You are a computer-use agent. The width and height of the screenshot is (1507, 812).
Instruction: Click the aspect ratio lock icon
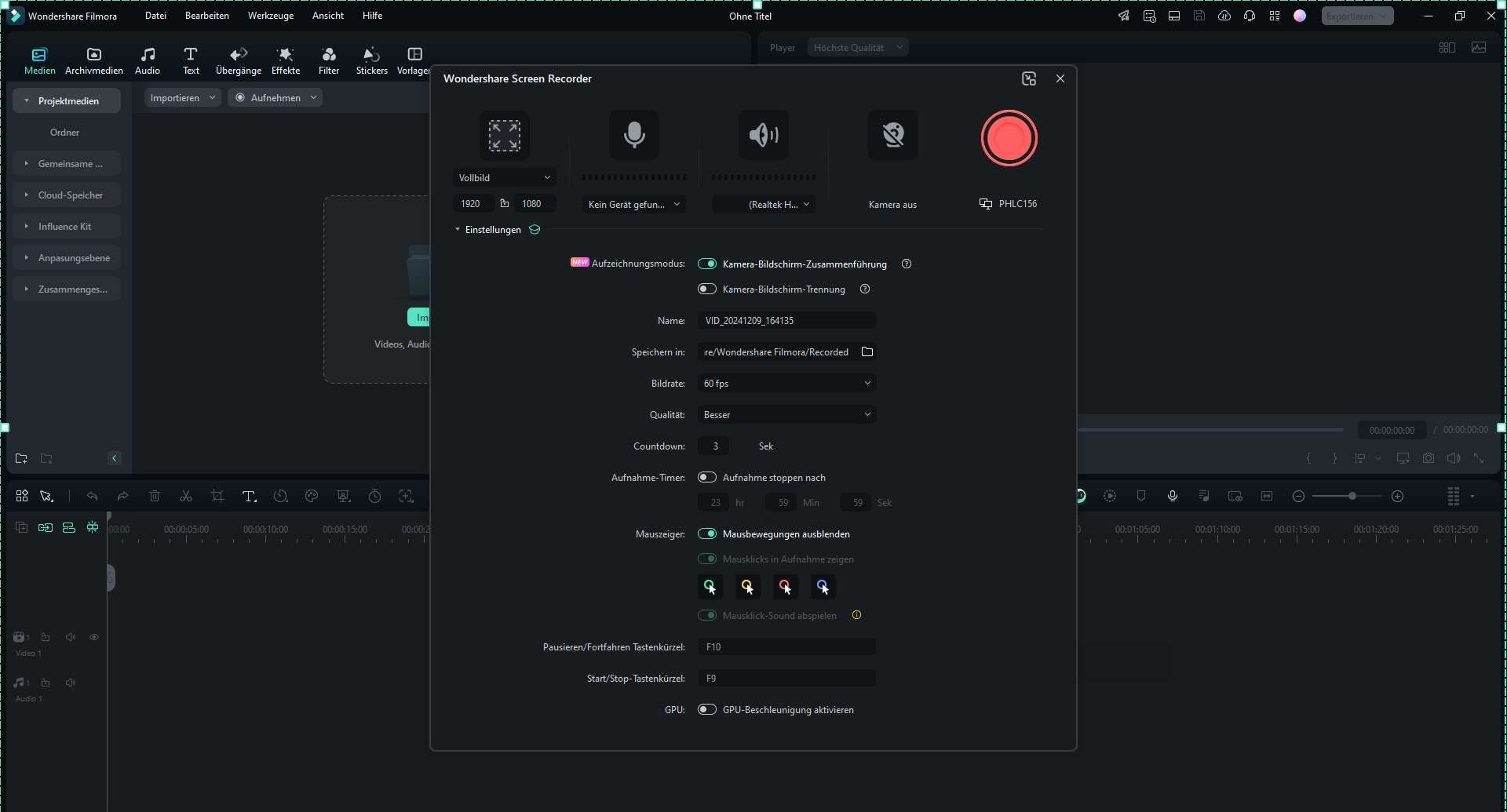click(x=505, y=203)
